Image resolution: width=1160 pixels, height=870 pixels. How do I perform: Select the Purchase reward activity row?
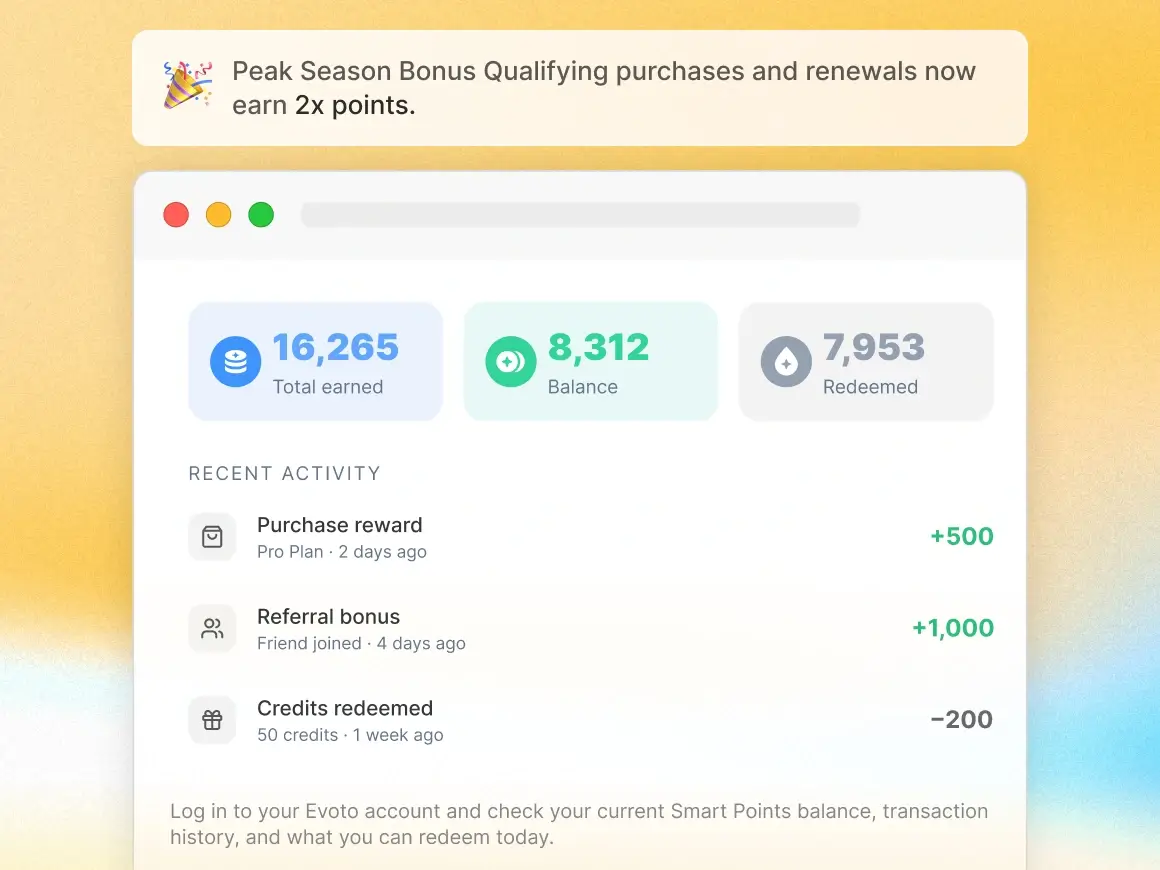click(x=591, y=537)
